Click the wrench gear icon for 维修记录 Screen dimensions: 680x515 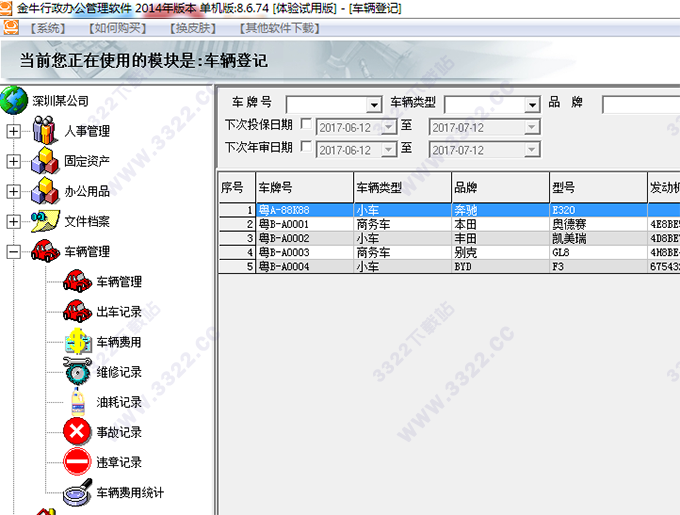tap(77, 371)
